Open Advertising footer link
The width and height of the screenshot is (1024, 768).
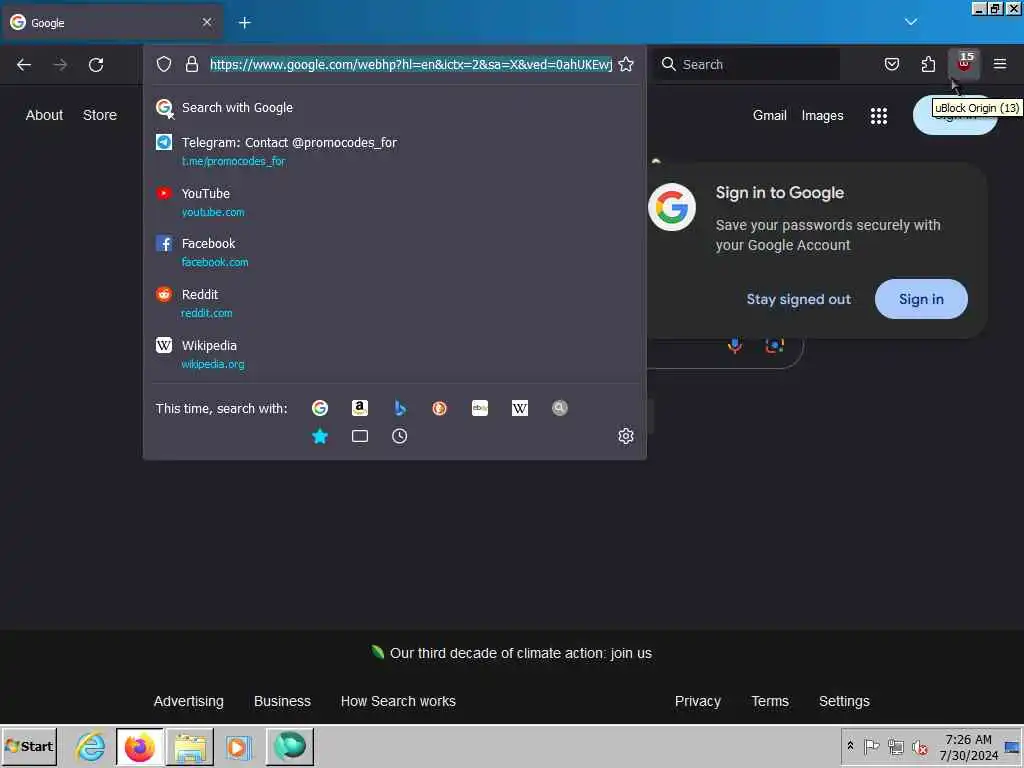pos(189,701)
